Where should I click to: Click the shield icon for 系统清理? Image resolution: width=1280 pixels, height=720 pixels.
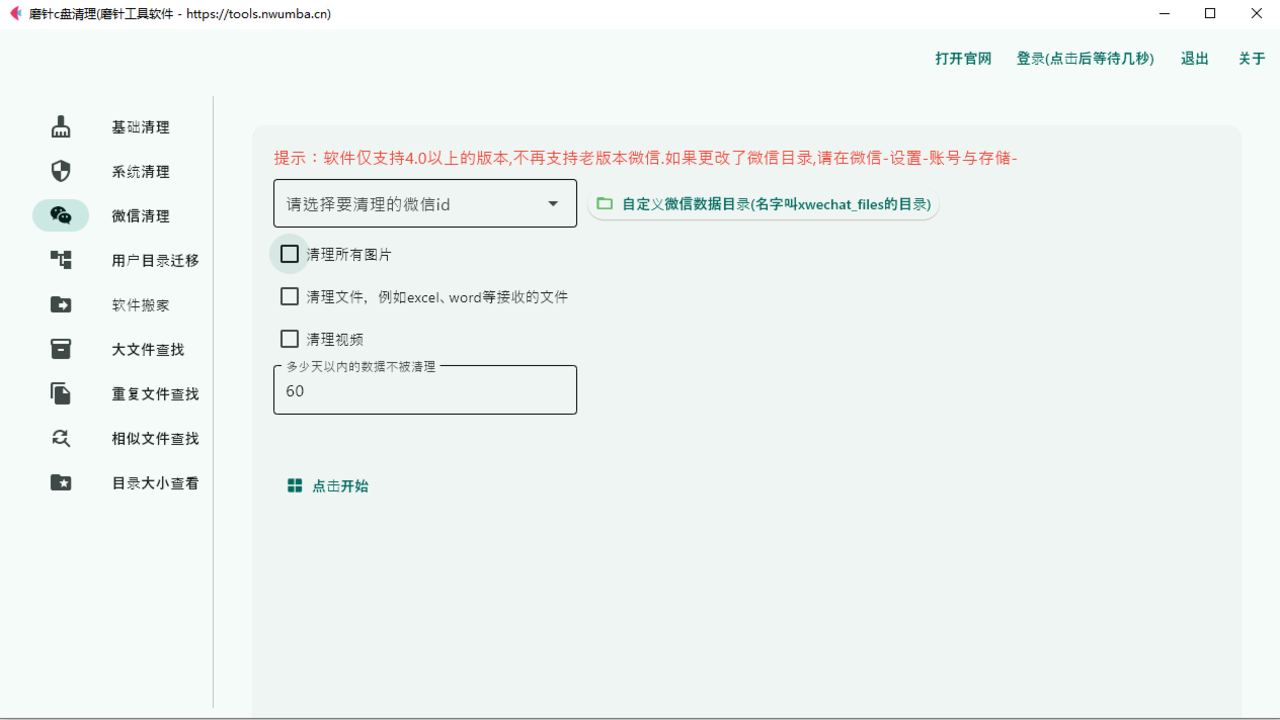coord(61,171)
